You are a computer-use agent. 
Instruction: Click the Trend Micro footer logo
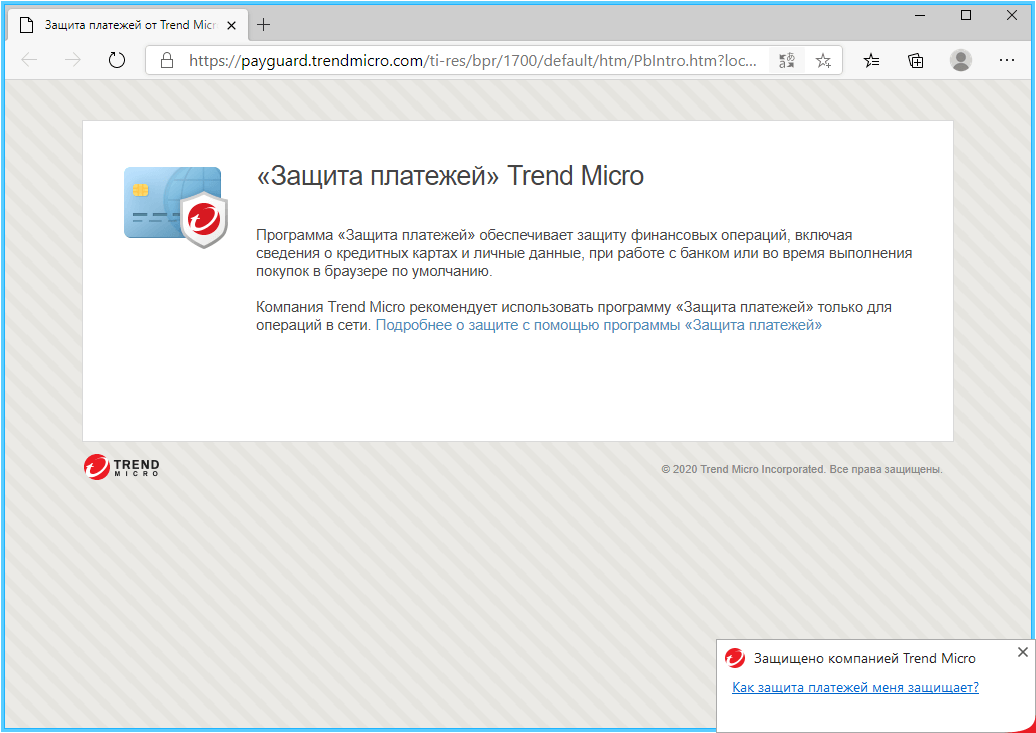coord(122,467)
